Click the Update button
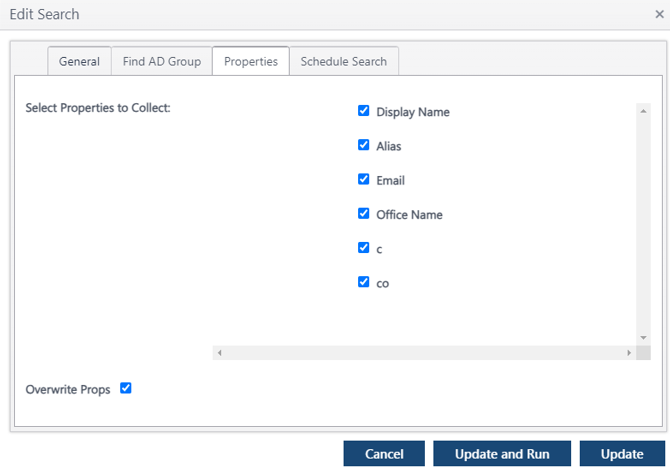The image size is (670, 473). 622,454
